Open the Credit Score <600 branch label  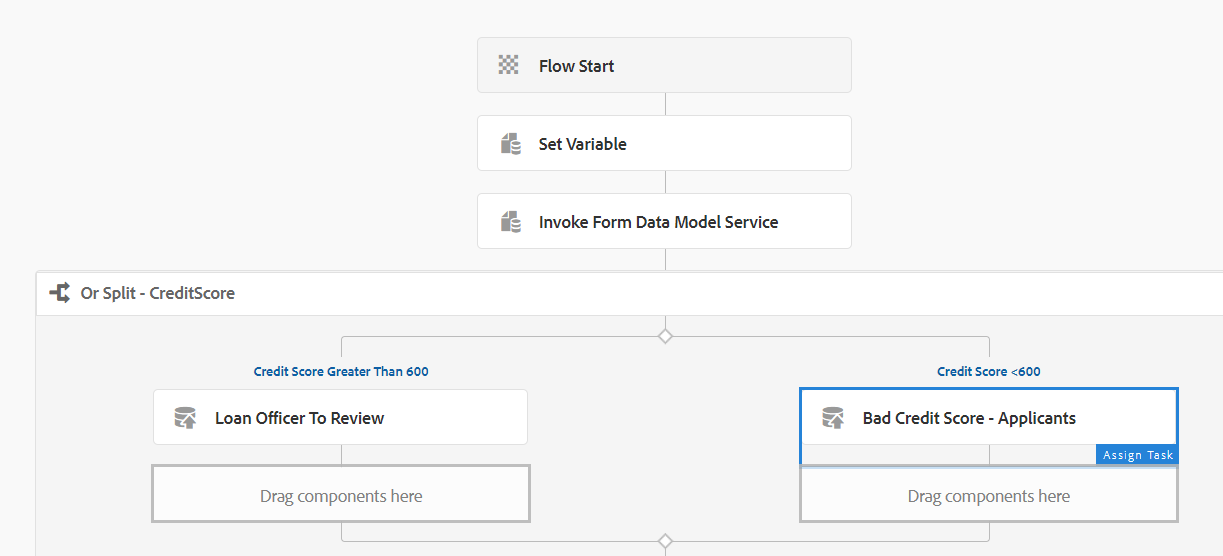coord(988,372)
